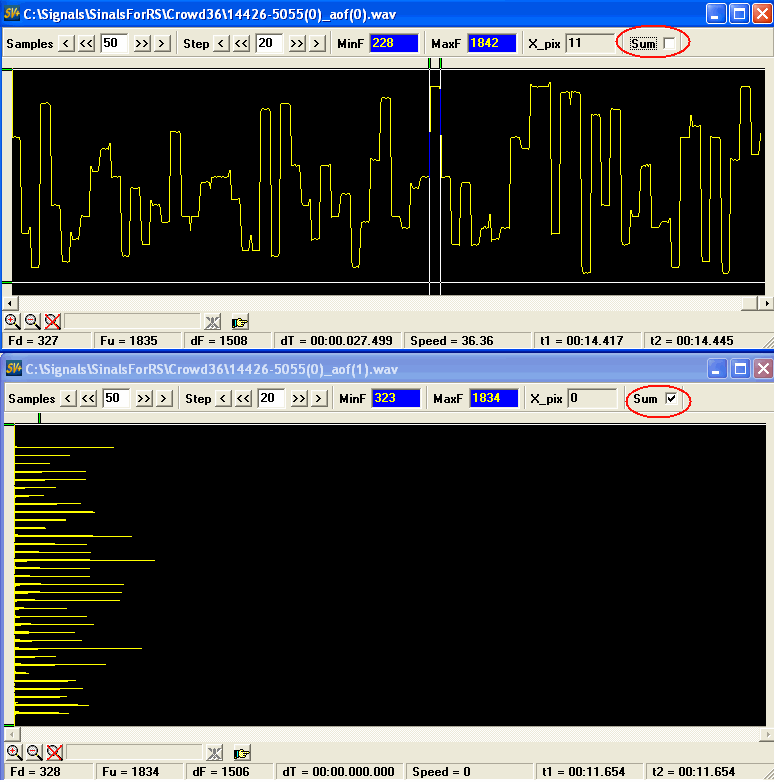Uncheck the Sum checkbox in bottom window
The width and height of the screenshot is (775, 782).
[x=670, y=399]
